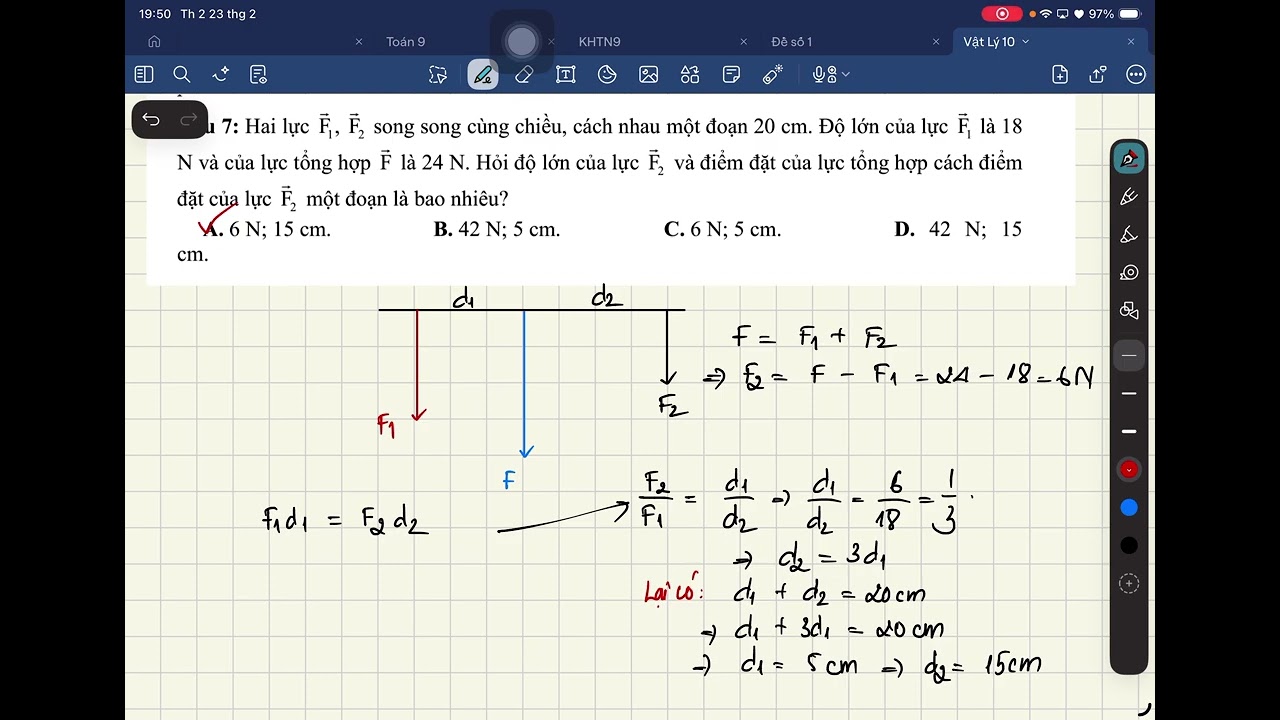This screenshot has width=1280, height=720.
Task: Open the stroke settings spiral icon
Action: [1129, 272]
